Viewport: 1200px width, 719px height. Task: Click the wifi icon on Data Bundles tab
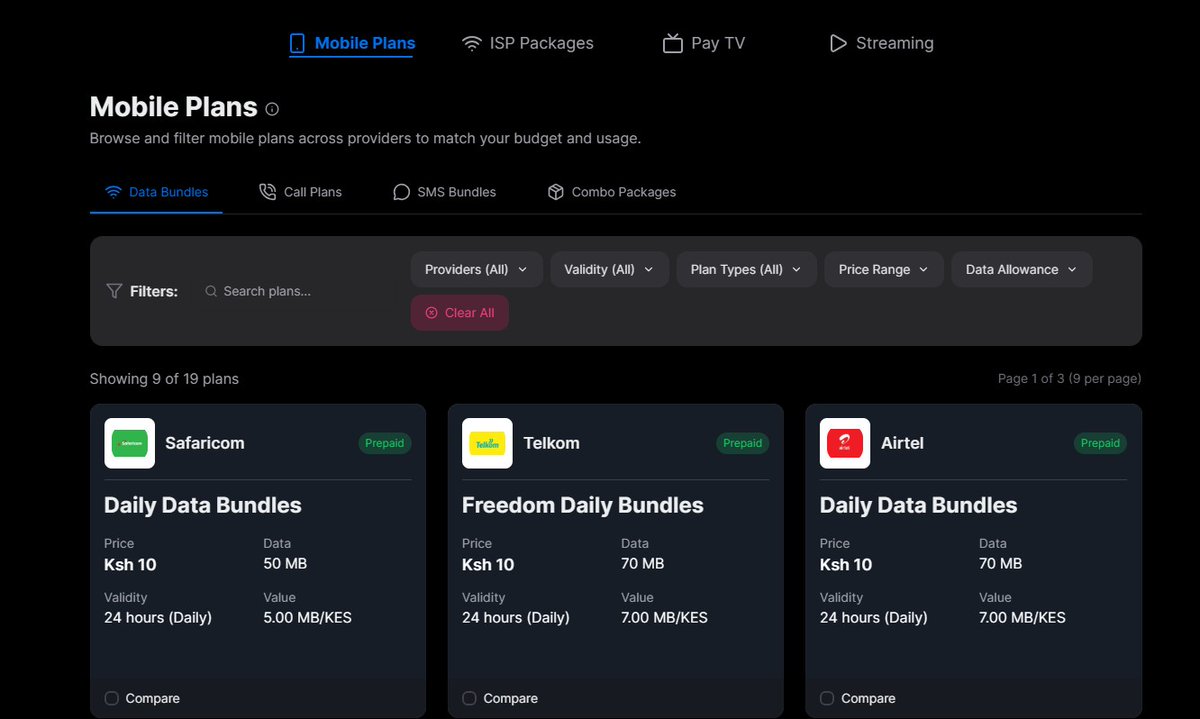point(114,192)
